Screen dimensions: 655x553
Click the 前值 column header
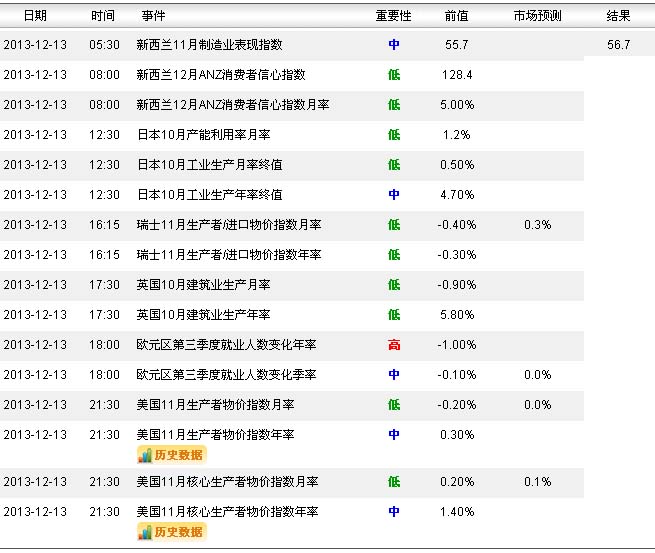tap(457, 16)
